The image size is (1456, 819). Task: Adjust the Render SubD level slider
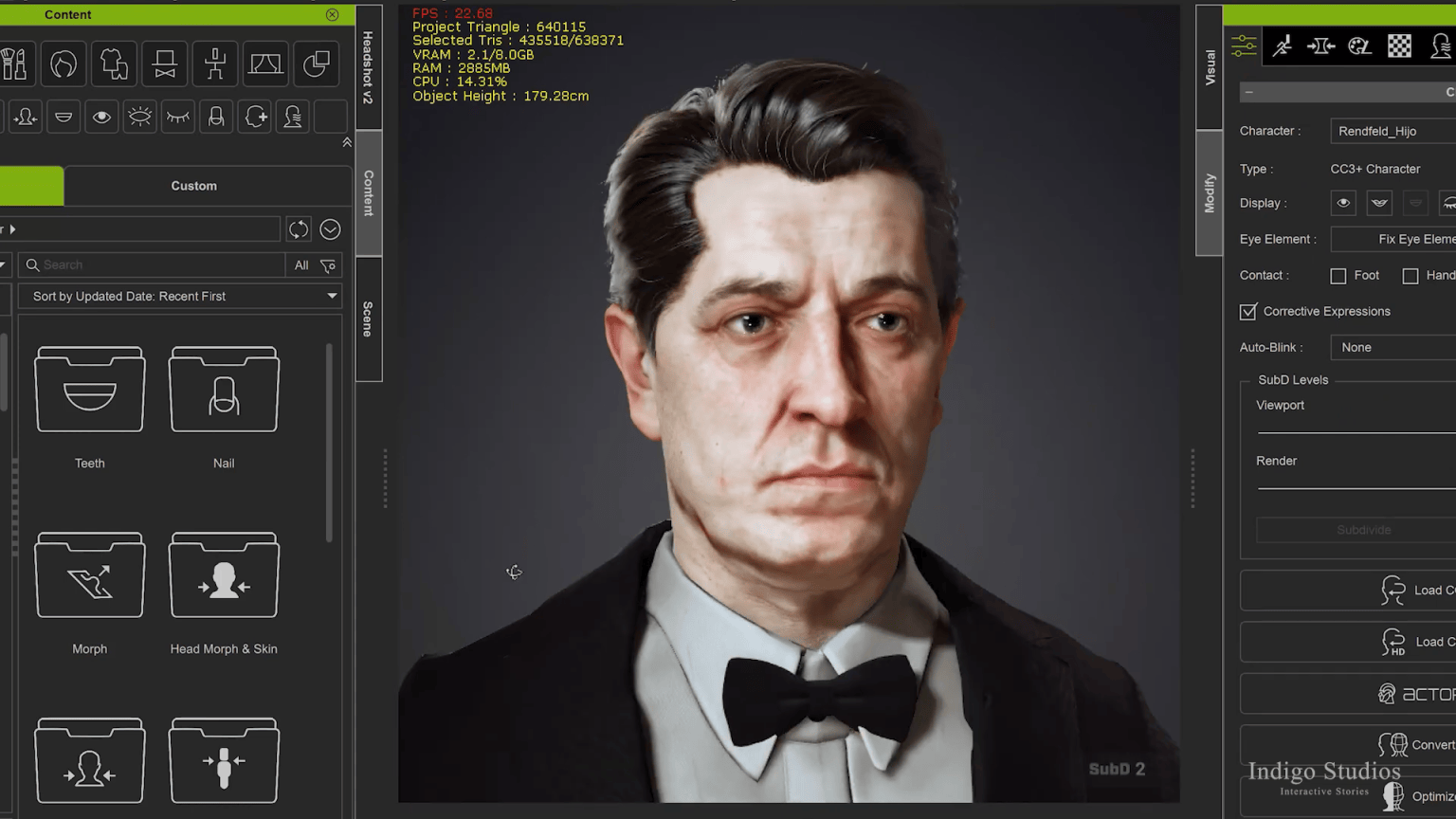(x=1356, y=487)
